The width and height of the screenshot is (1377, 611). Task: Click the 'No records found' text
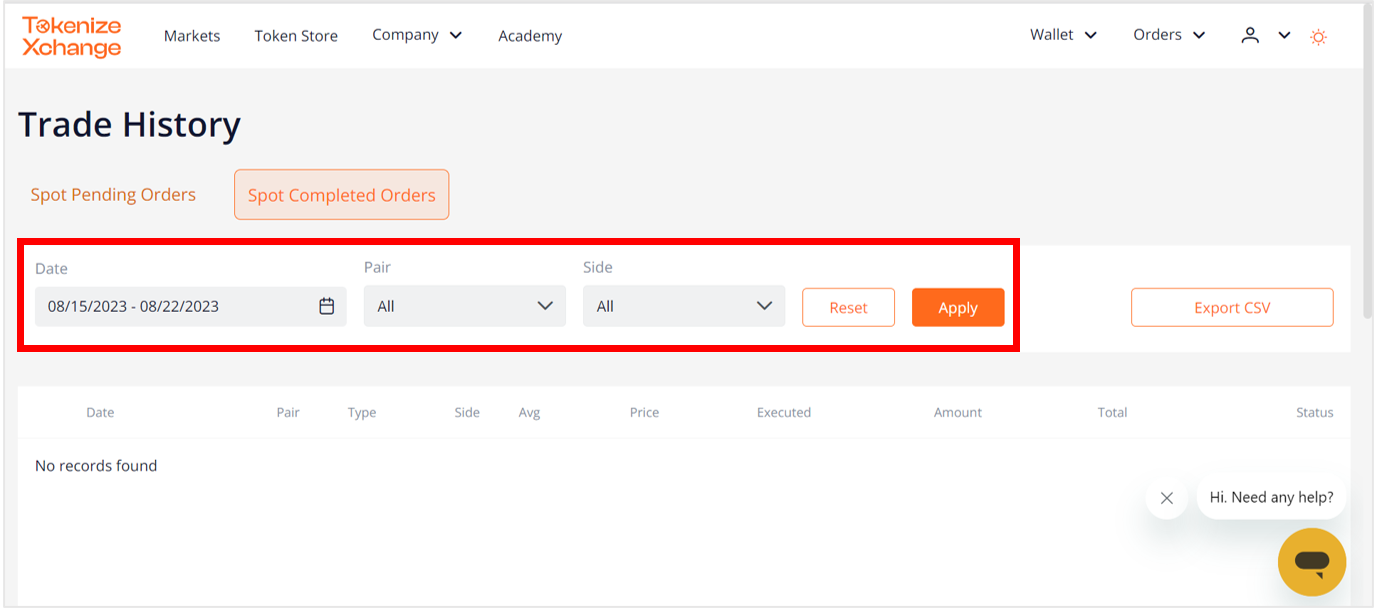96,466
